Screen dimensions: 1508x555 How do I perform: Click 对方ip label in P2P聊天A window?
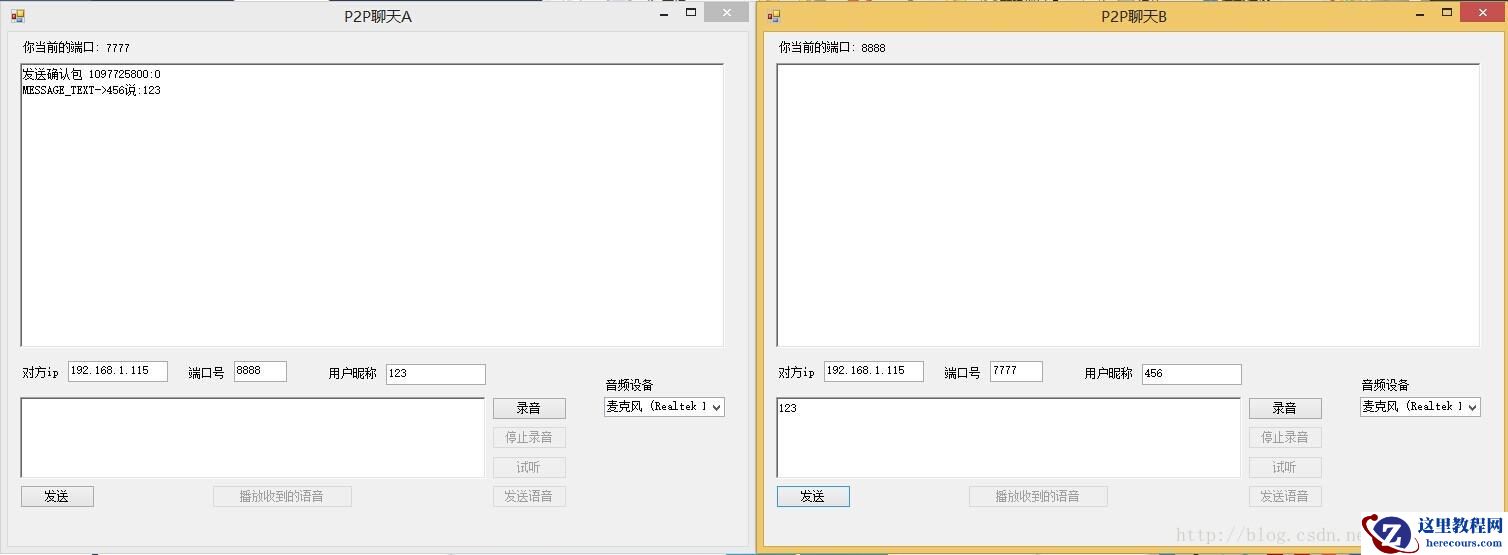tap(41, 372)
